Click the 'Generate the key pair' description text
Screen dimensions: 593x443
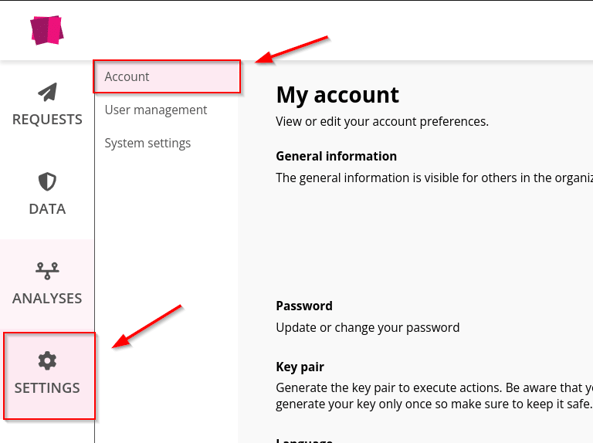pyautogui.click(x=434, y=396)
